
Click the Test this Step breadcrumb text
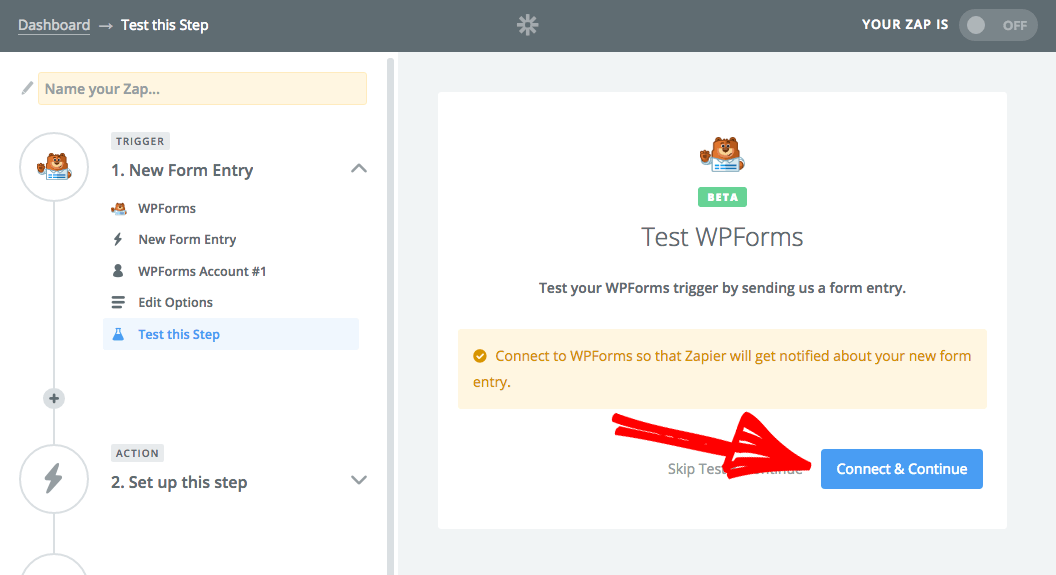tap(164, 25)
